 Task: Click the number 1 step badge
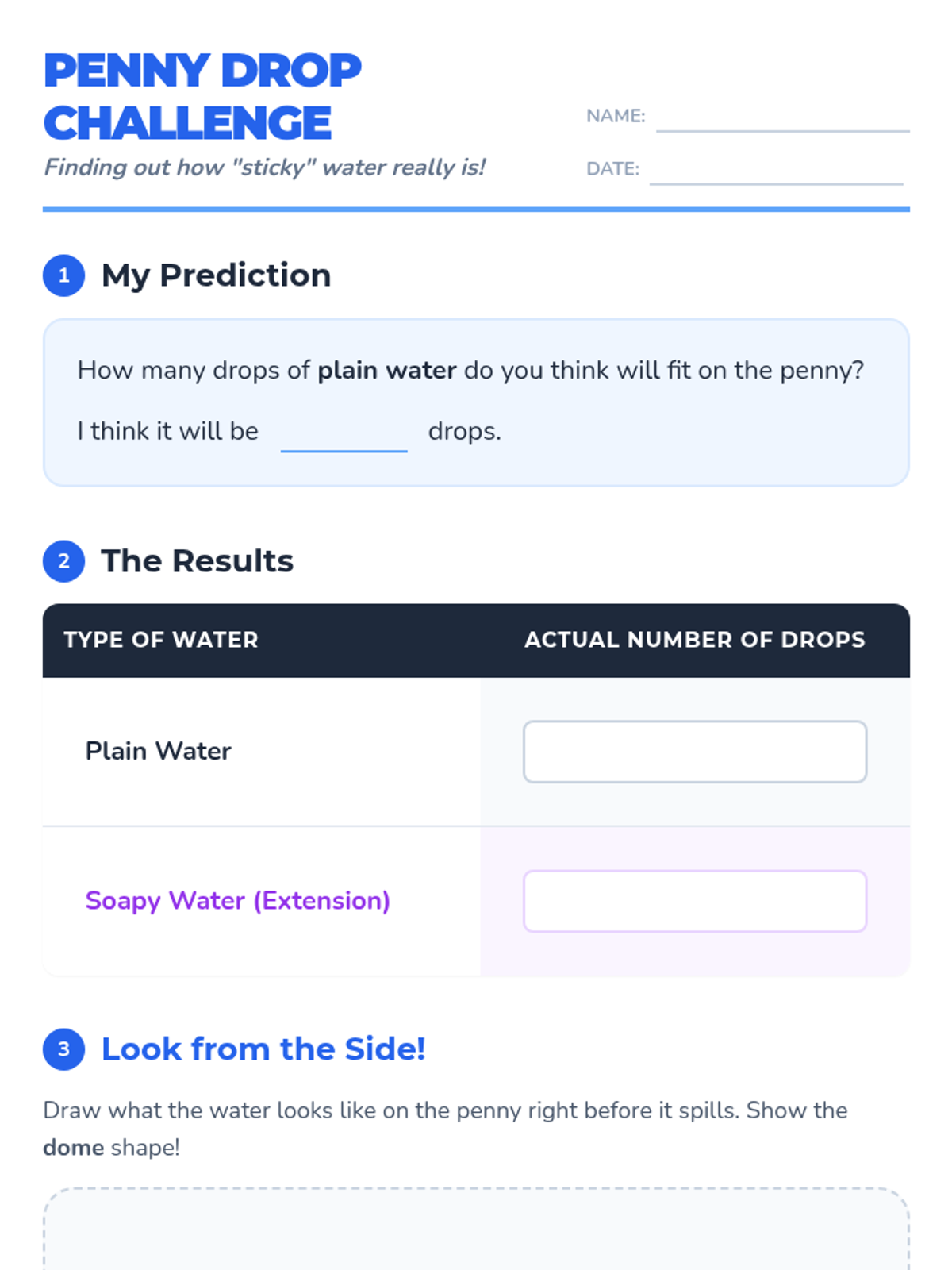click(x=63, y=275)
